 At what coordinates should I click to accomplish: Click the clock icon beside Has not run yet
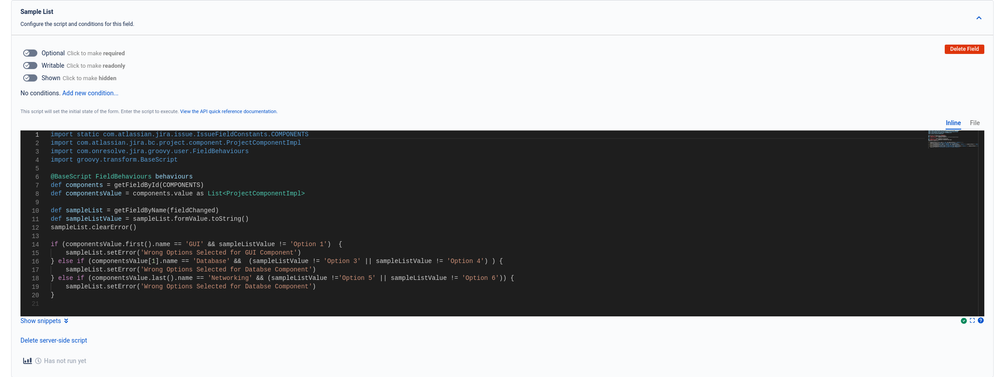tap(38, 361)
